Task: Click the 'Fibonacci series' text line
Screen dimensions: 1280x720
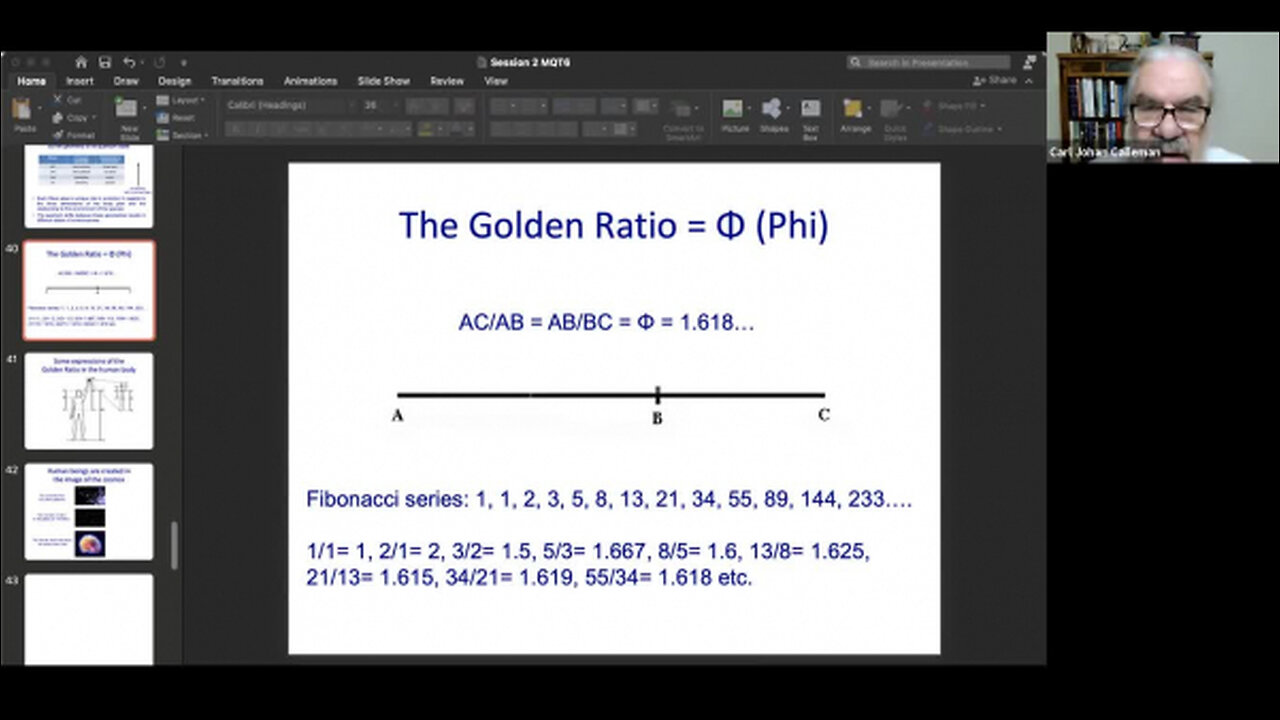Action: (609, 499)
